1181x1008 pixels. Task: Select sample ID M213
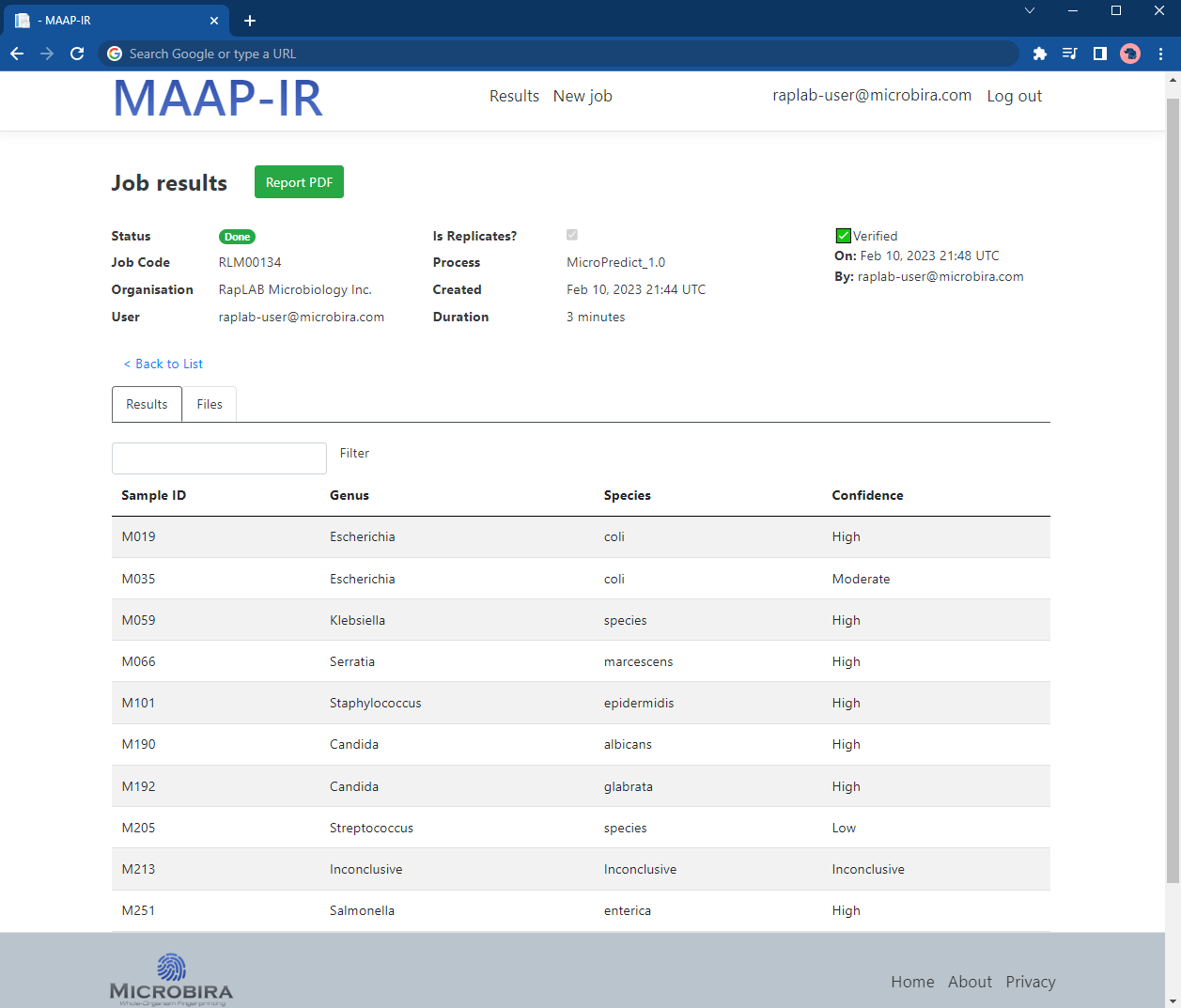(139, 869)
